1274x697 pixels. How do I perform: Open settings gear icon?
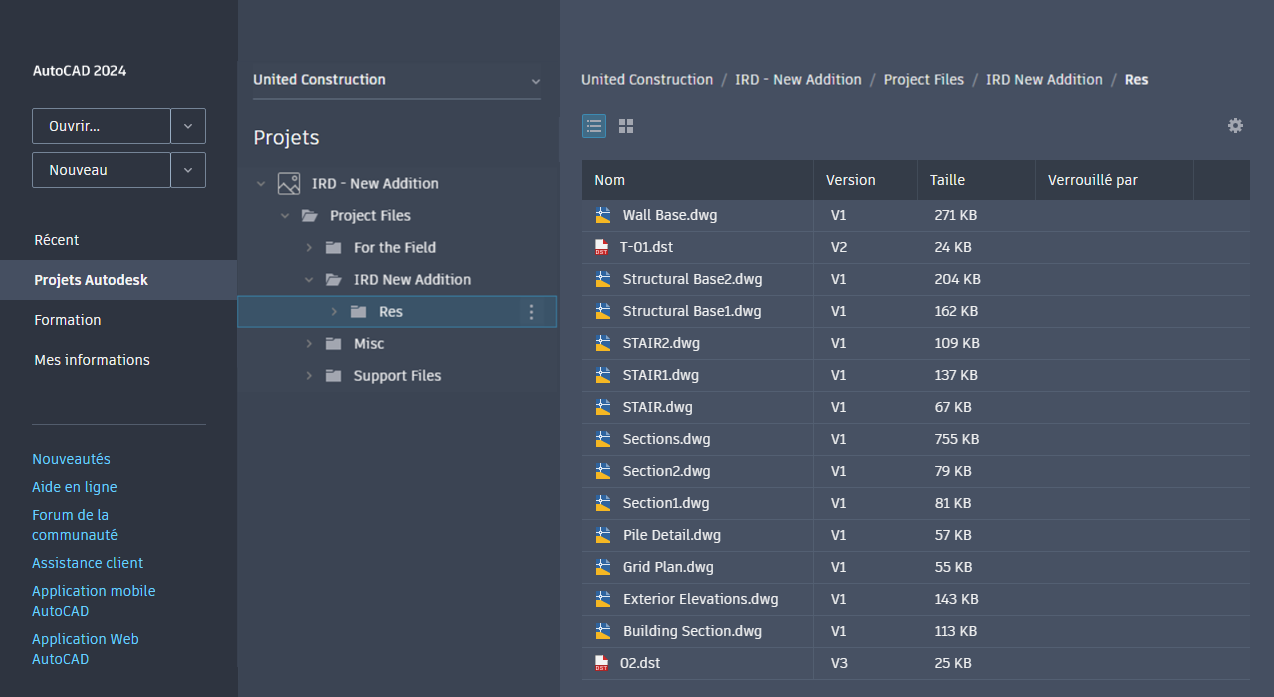pyautogui.click(x=1235, y=125)
